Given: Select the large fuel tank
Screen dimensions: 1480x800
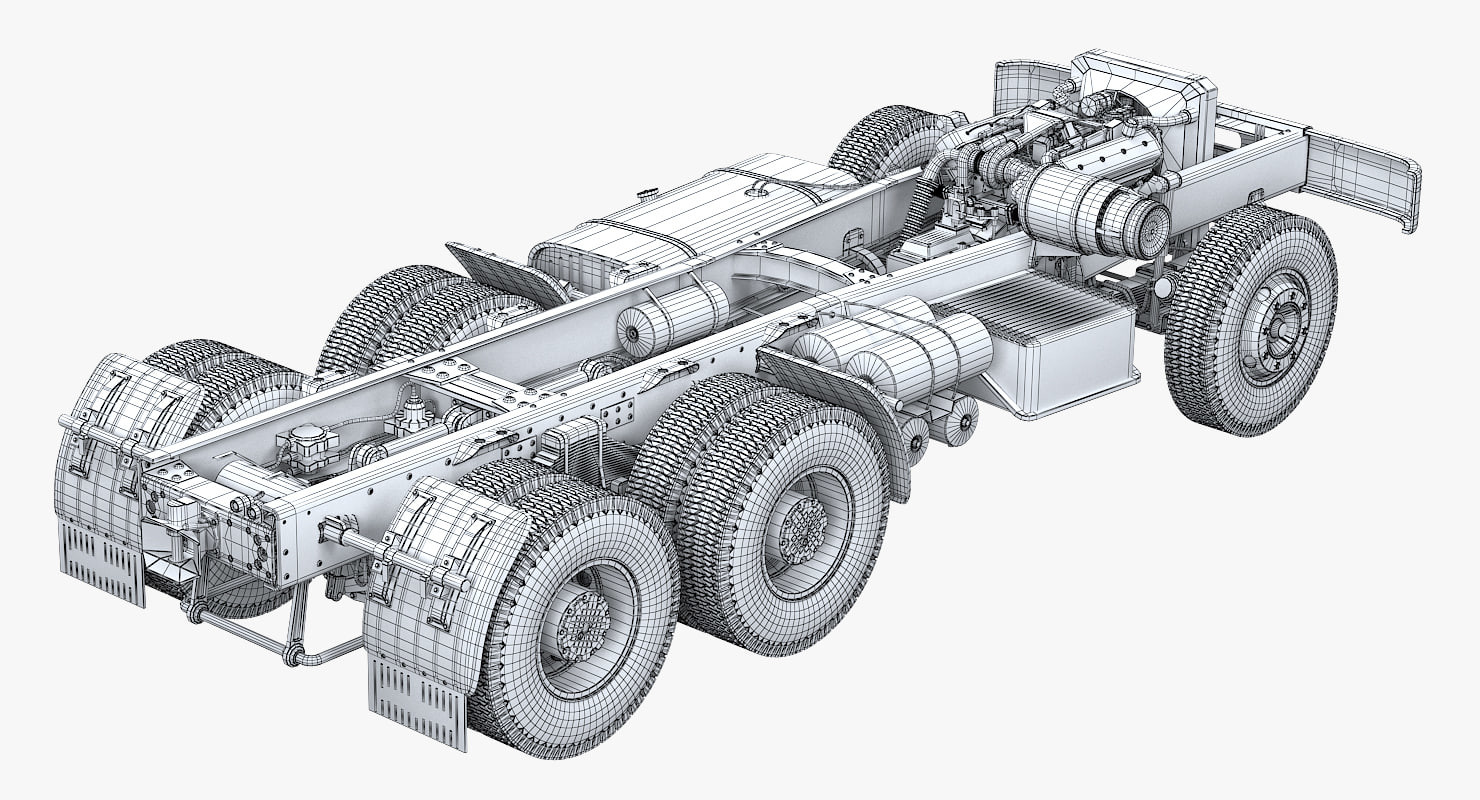Looking at the screenshot, I should [690, 215].
